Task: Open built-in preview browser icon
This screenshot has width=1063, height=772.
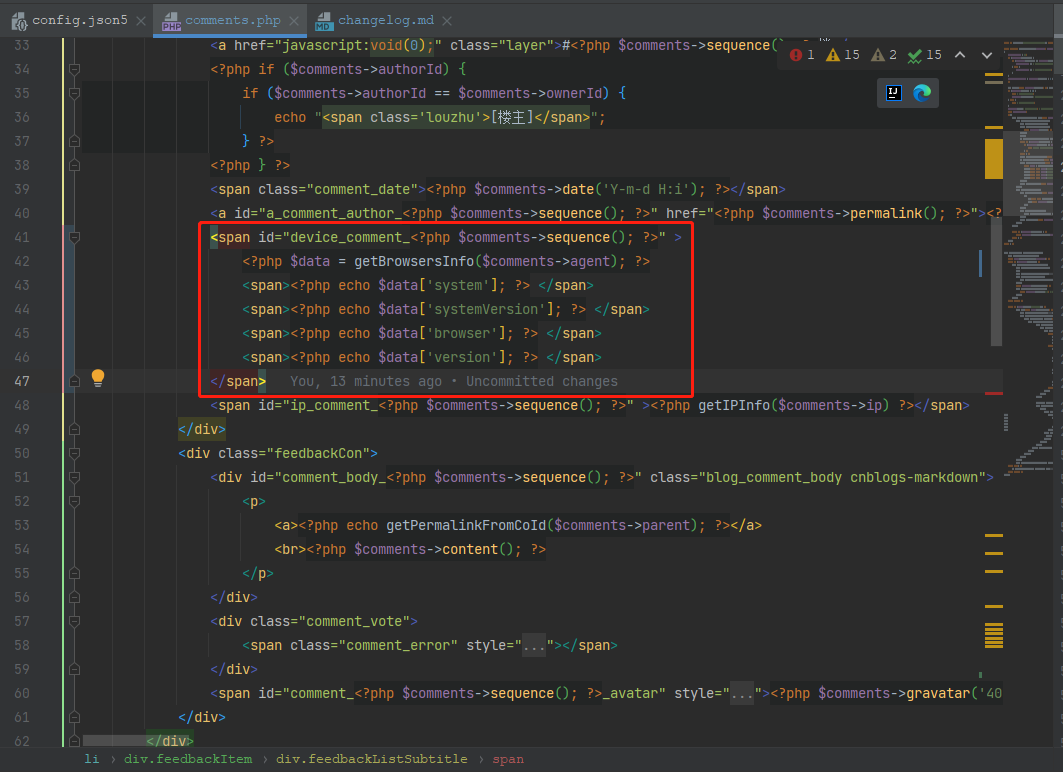Action: click(x=894, y=93)
